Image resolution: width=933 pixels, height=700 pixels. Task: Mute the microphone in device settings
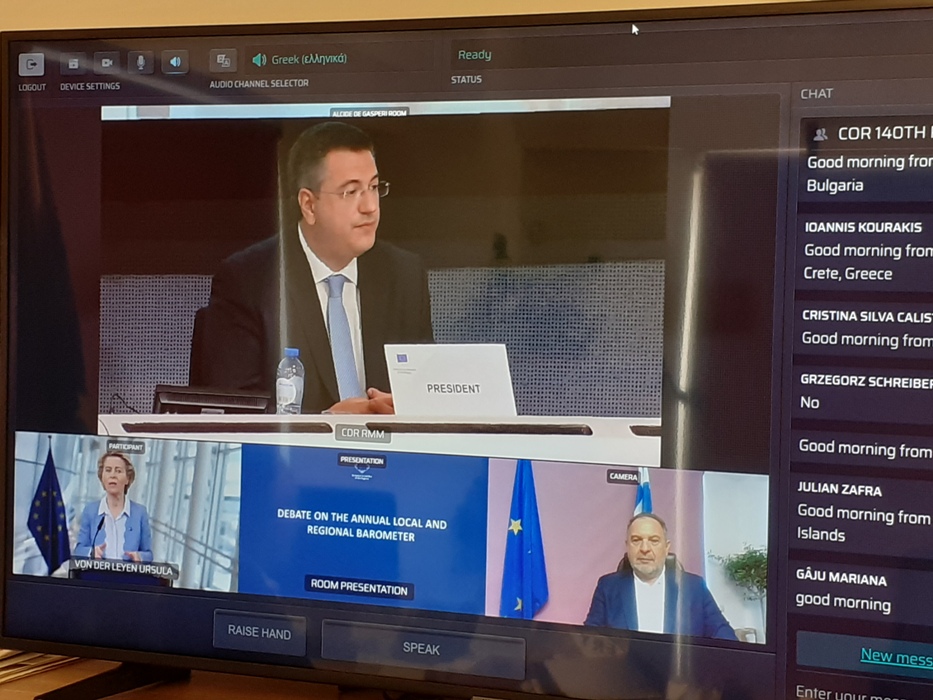click(140, 62)
